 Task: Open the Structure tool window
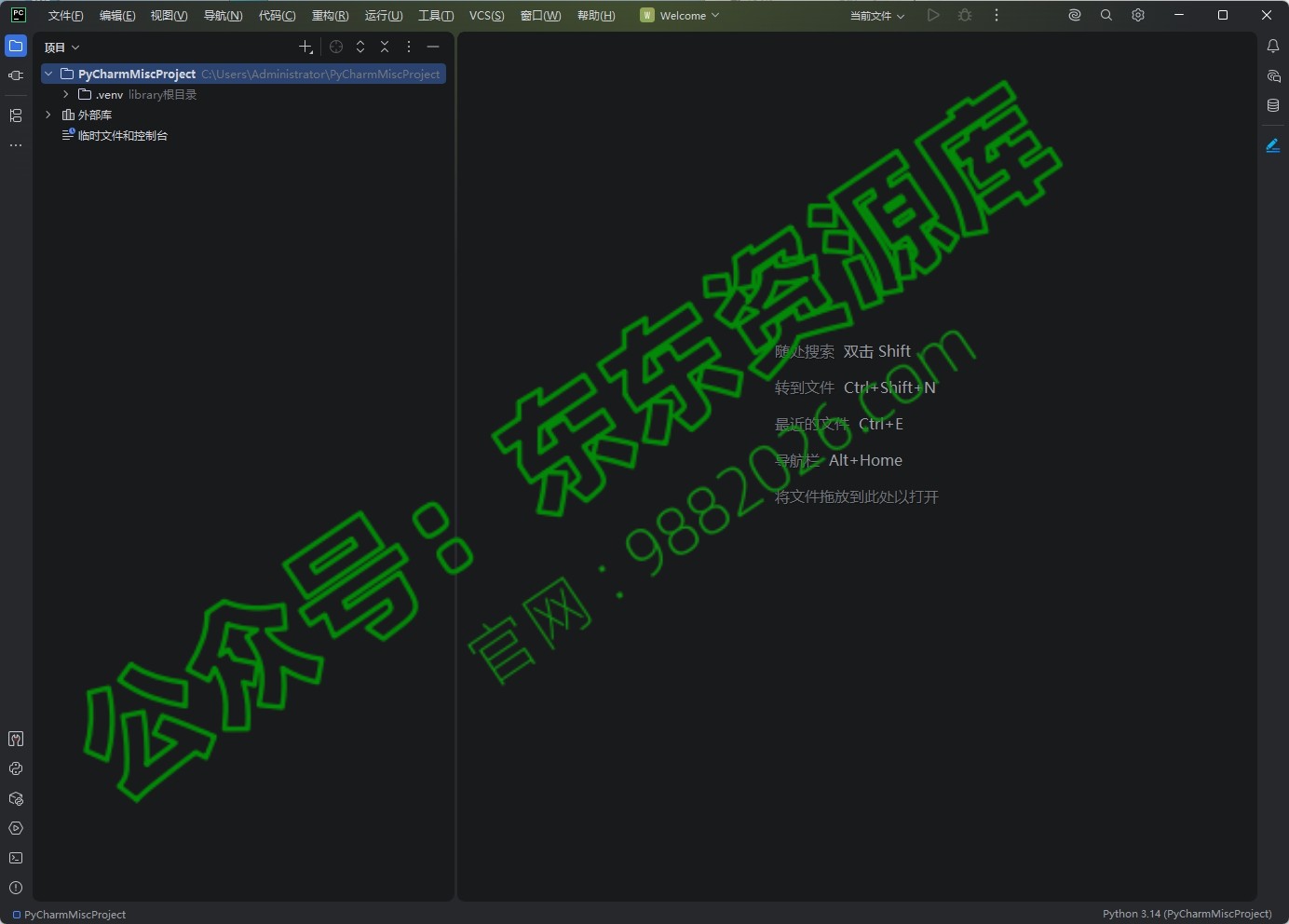[16, 115]
